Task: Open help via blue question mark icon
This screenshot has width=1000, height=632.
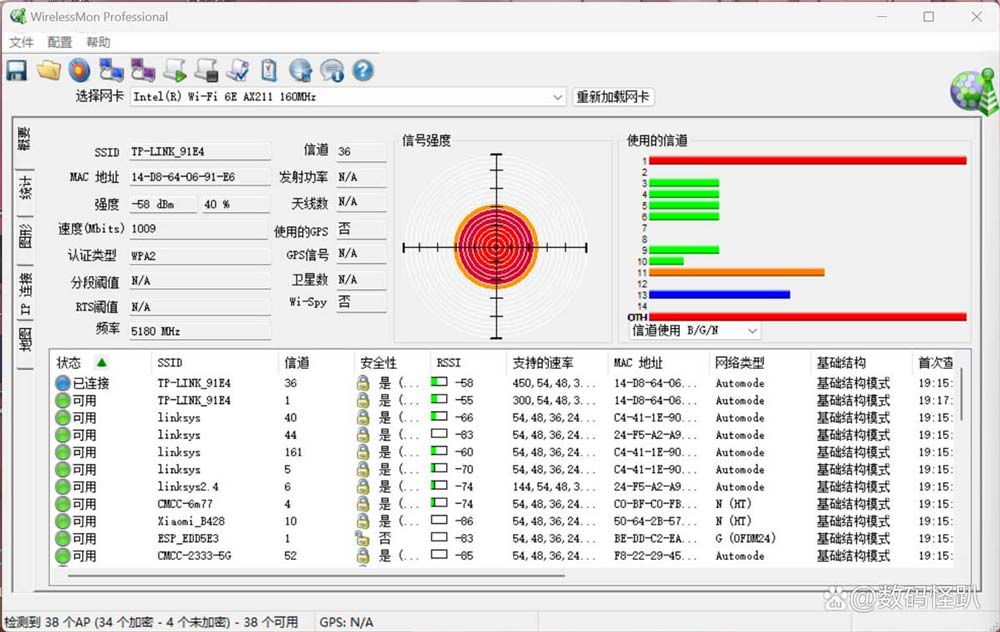Action: click(x=363, y=70)
